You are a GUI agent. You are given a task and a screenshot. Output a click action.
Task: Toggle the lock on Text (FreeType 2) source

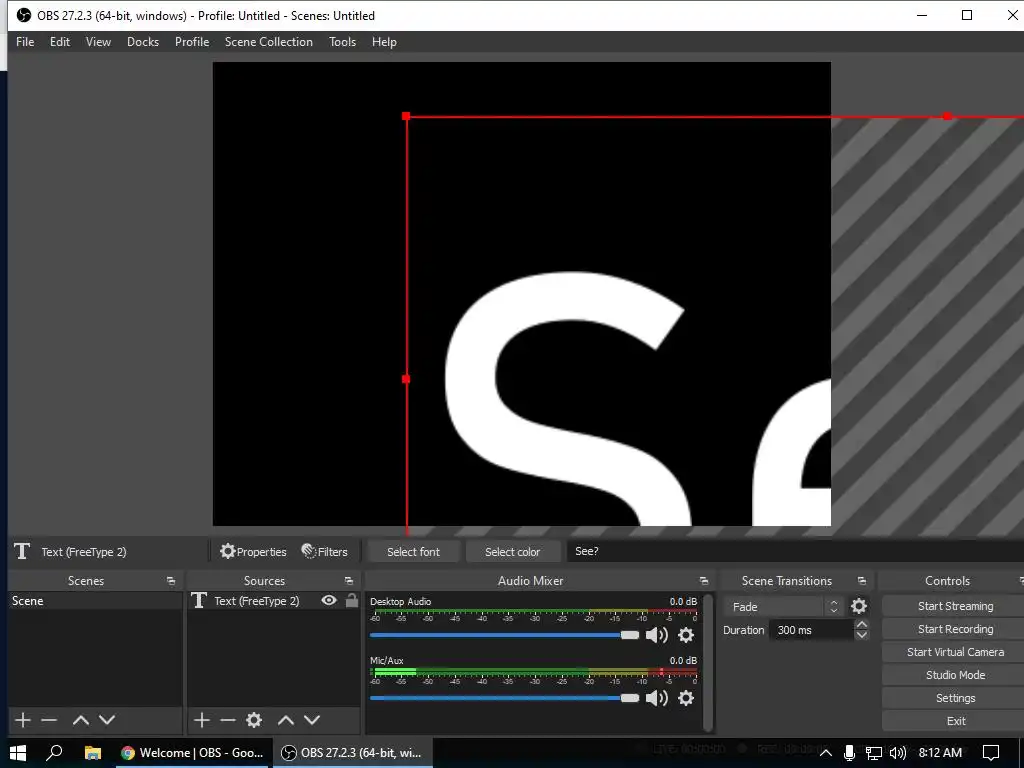352,600
